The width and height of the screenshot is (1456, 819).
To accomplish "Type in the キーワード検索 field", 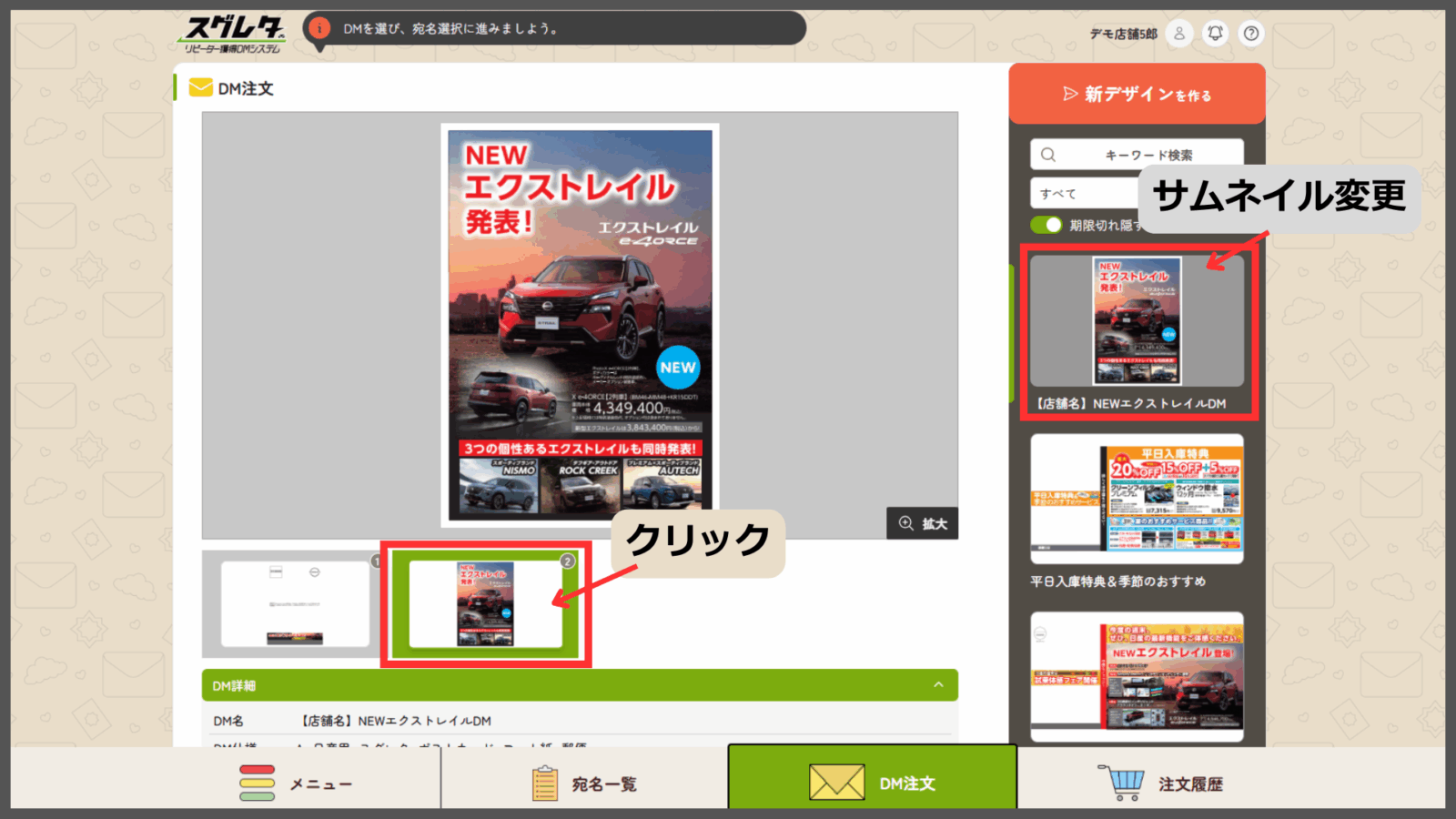I will (1148, 155).
